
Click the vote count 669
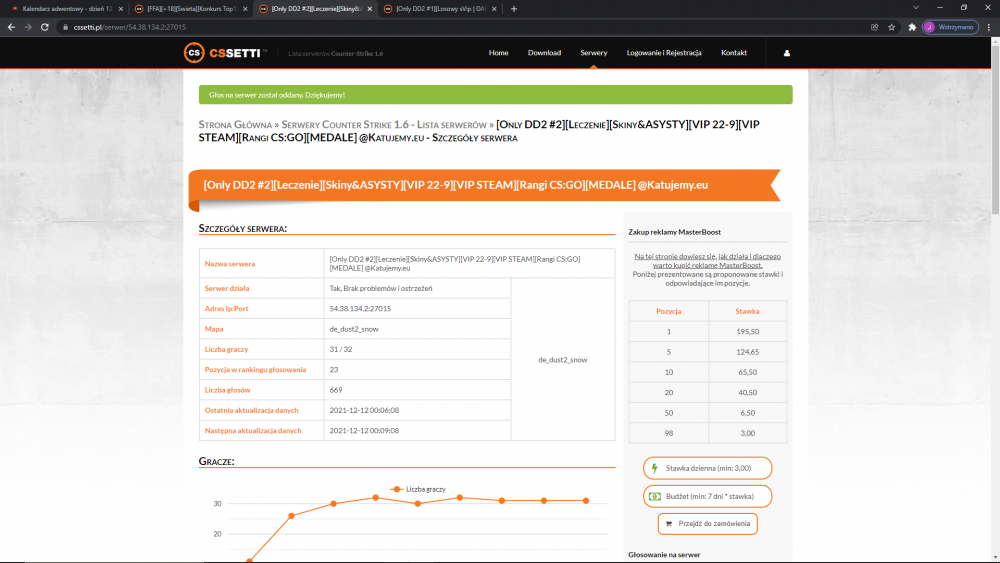[335, 390]
